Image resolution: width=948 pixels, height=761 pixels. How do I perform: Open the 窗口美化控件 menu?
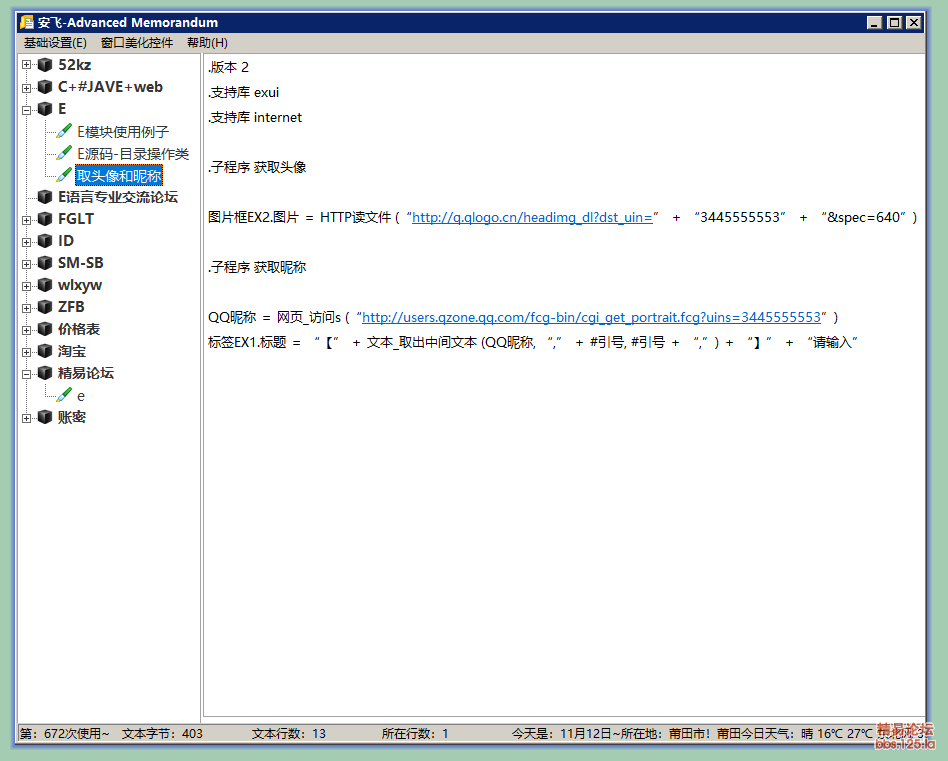click(x=137, y=43)
